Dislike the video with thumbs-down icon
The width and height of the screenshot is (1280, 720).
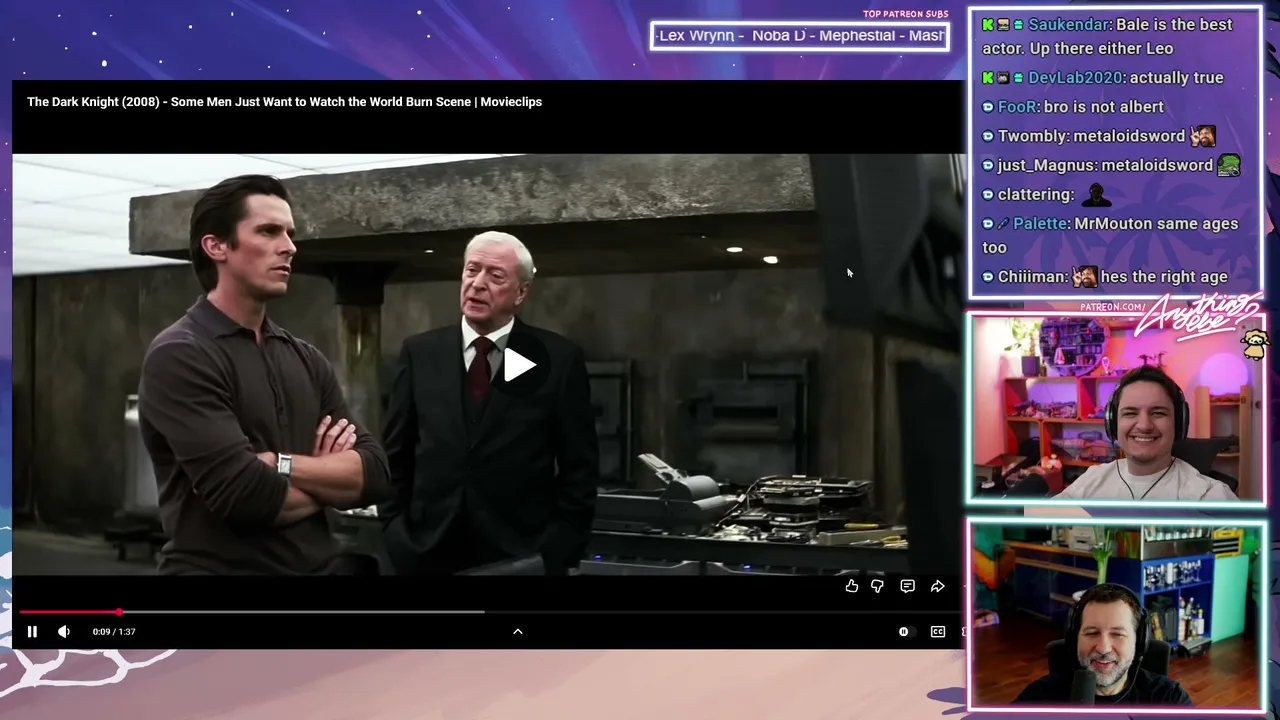click(x=877, y=587)
